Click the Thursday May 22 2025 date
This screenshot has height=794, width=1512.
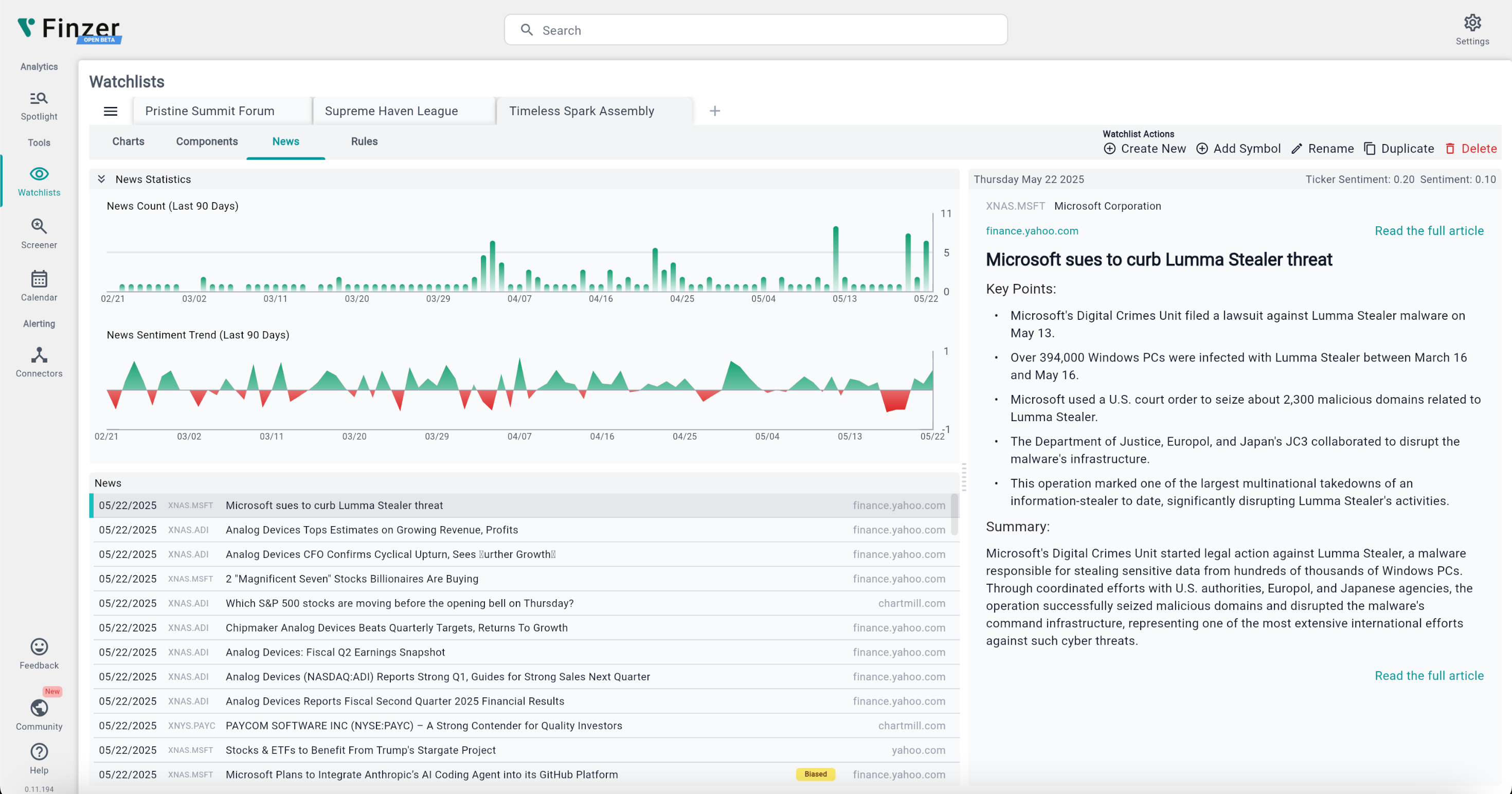(1029, 179)
